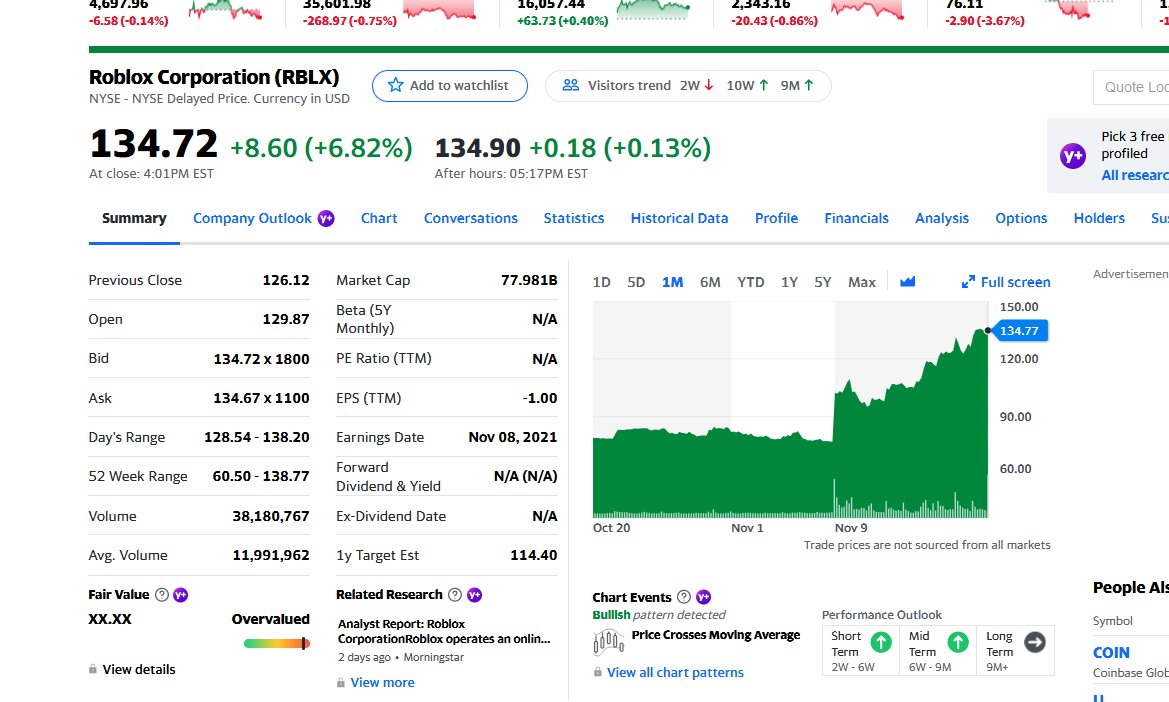The height and width of the screenshot is (702, 1169).
Task: Click the View details link
Action: (139, 669)
